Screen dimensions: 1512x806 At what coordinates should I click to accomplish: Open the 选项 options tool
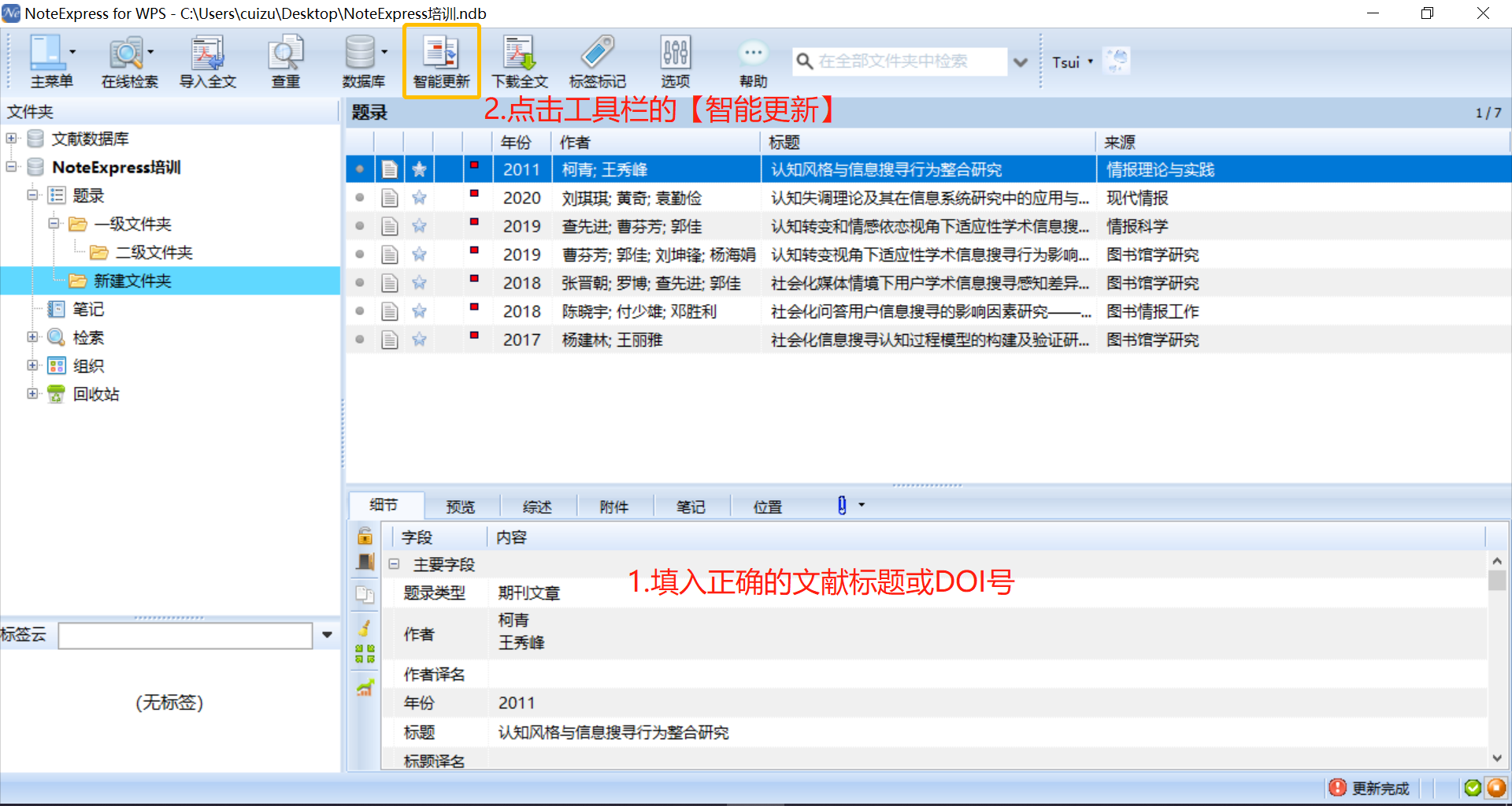click(675, 61)
